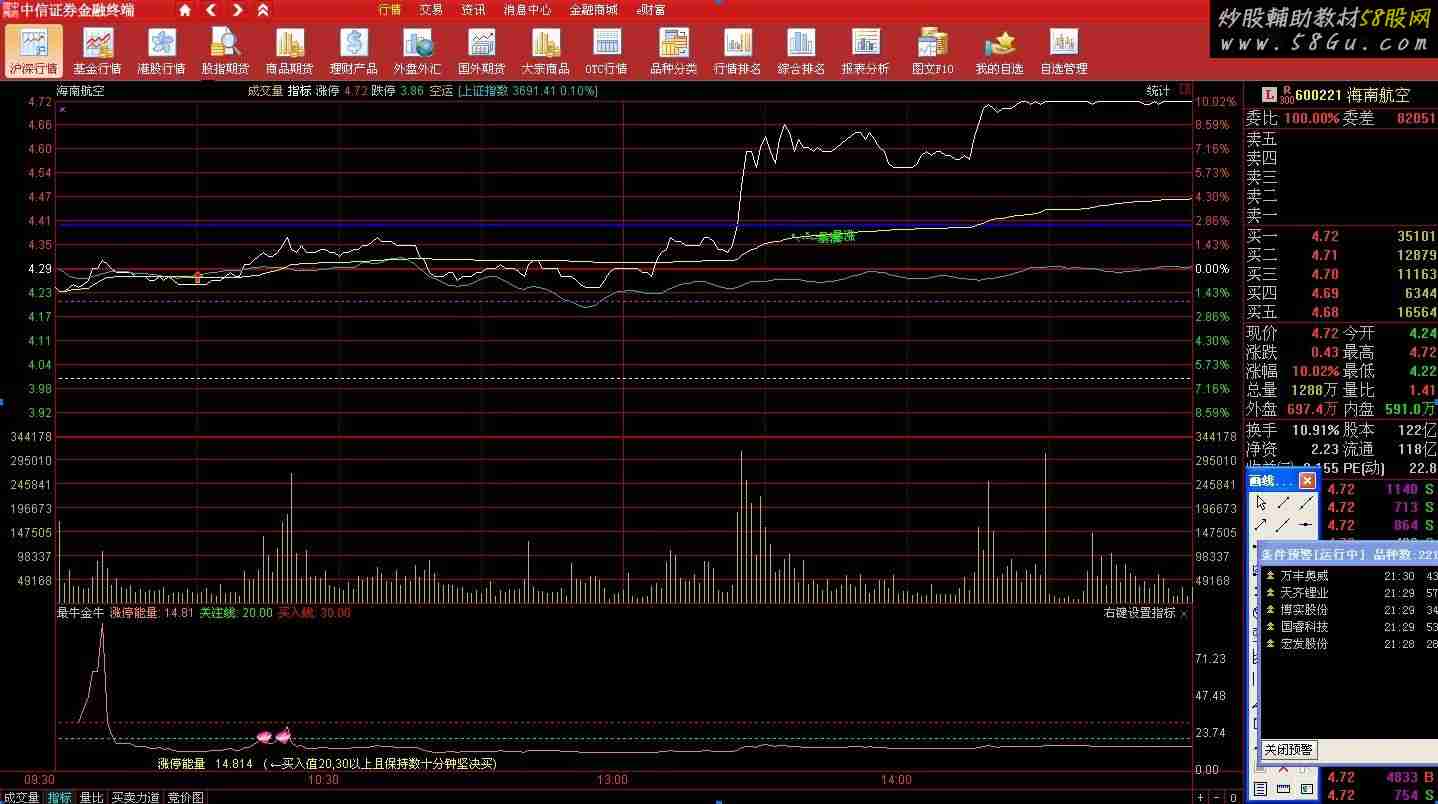Select 国睿科技 alert row
The image size is (1438, 804).
[x=1349, y=627]
